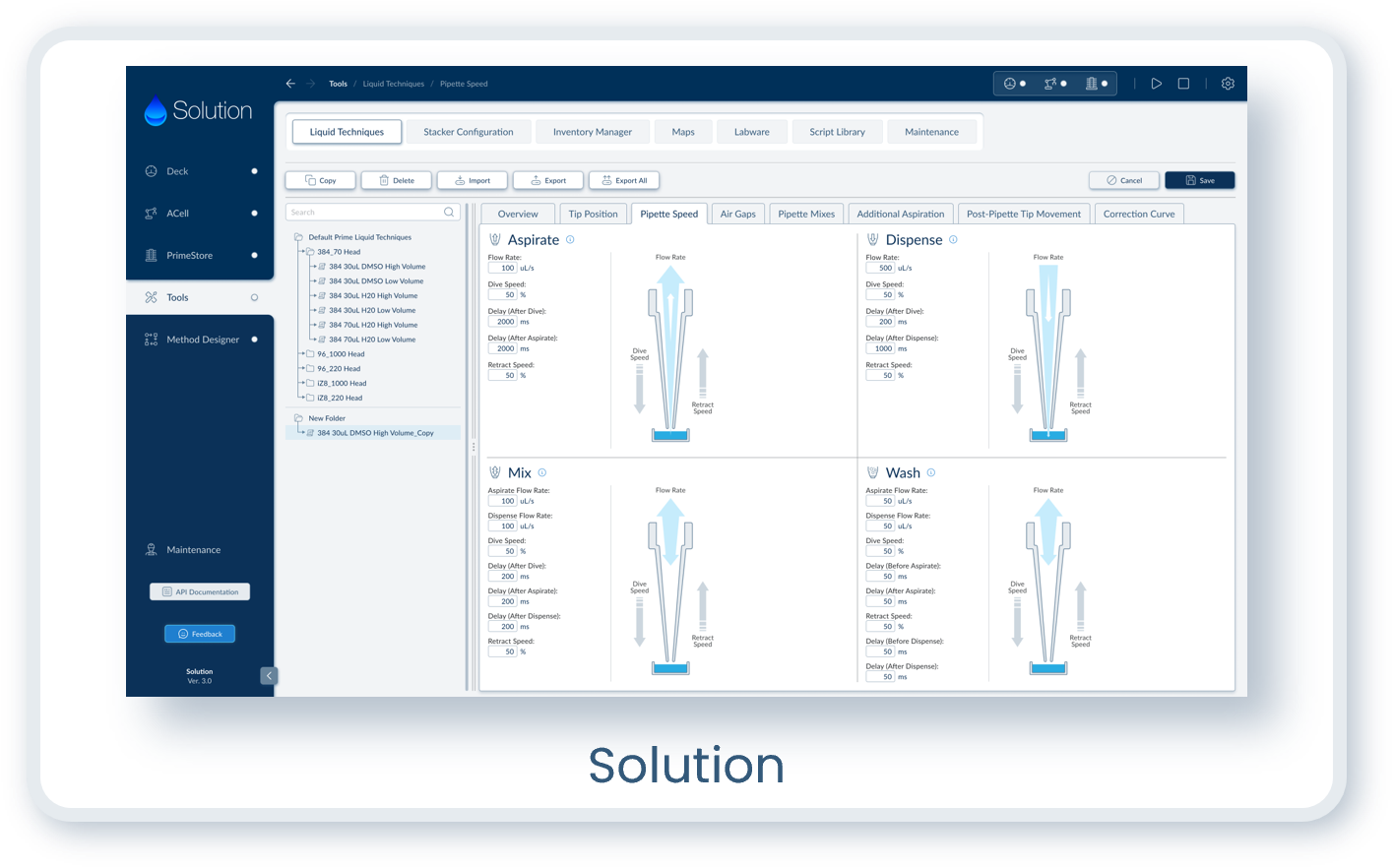The width and height of the screenshot is (1393, 868).
Task: Switch to the Air Gaps tab
Action: tap(737, 214)
